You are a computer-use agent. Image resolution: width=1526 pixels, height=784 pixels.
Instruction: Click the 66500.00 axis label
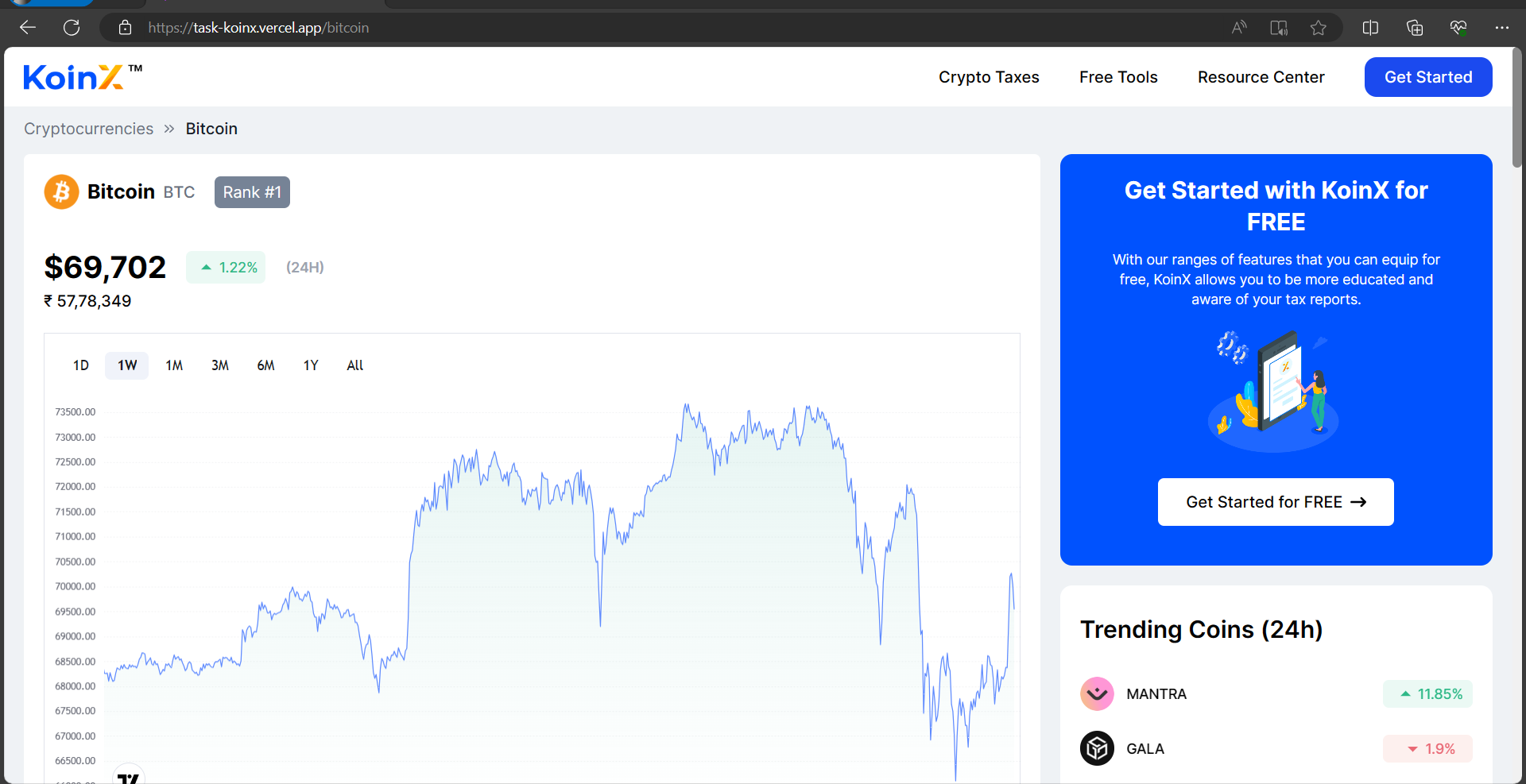(75, 761)
